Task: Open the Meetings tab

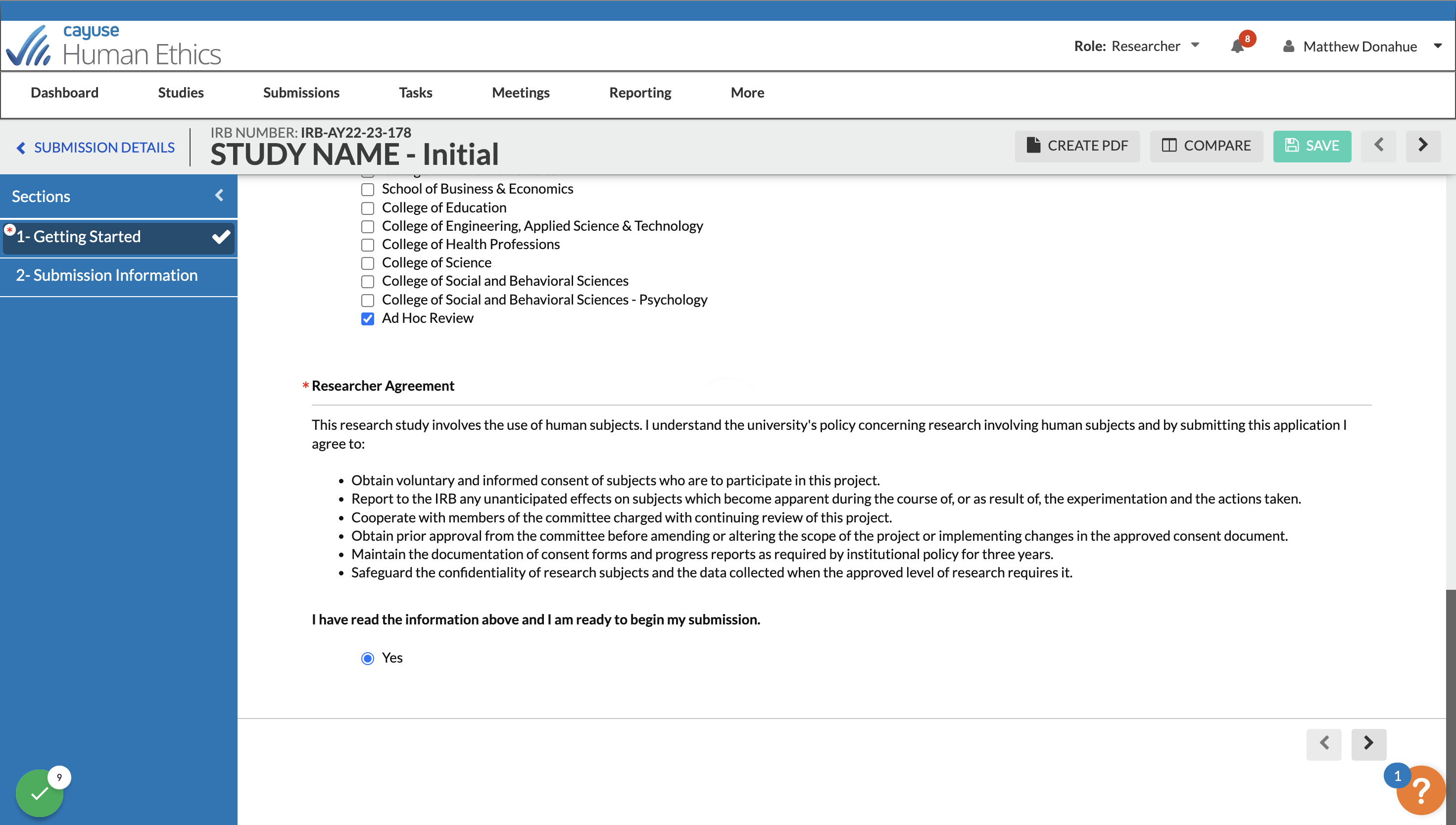Action: click(521, 93)
